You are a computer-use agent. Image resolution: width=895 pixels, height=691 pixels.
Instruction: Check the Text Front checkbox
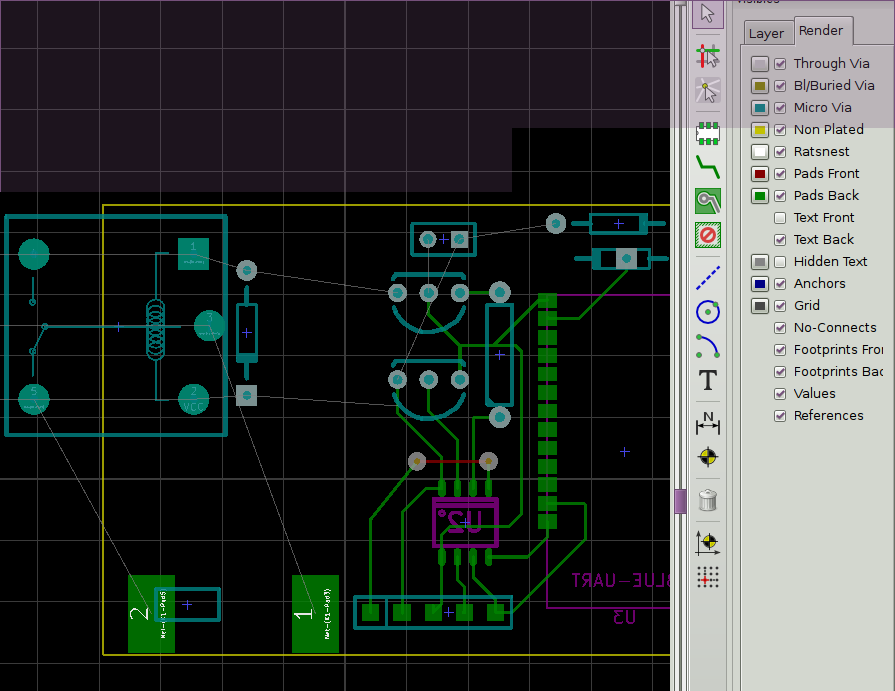[x=780, y=218]
